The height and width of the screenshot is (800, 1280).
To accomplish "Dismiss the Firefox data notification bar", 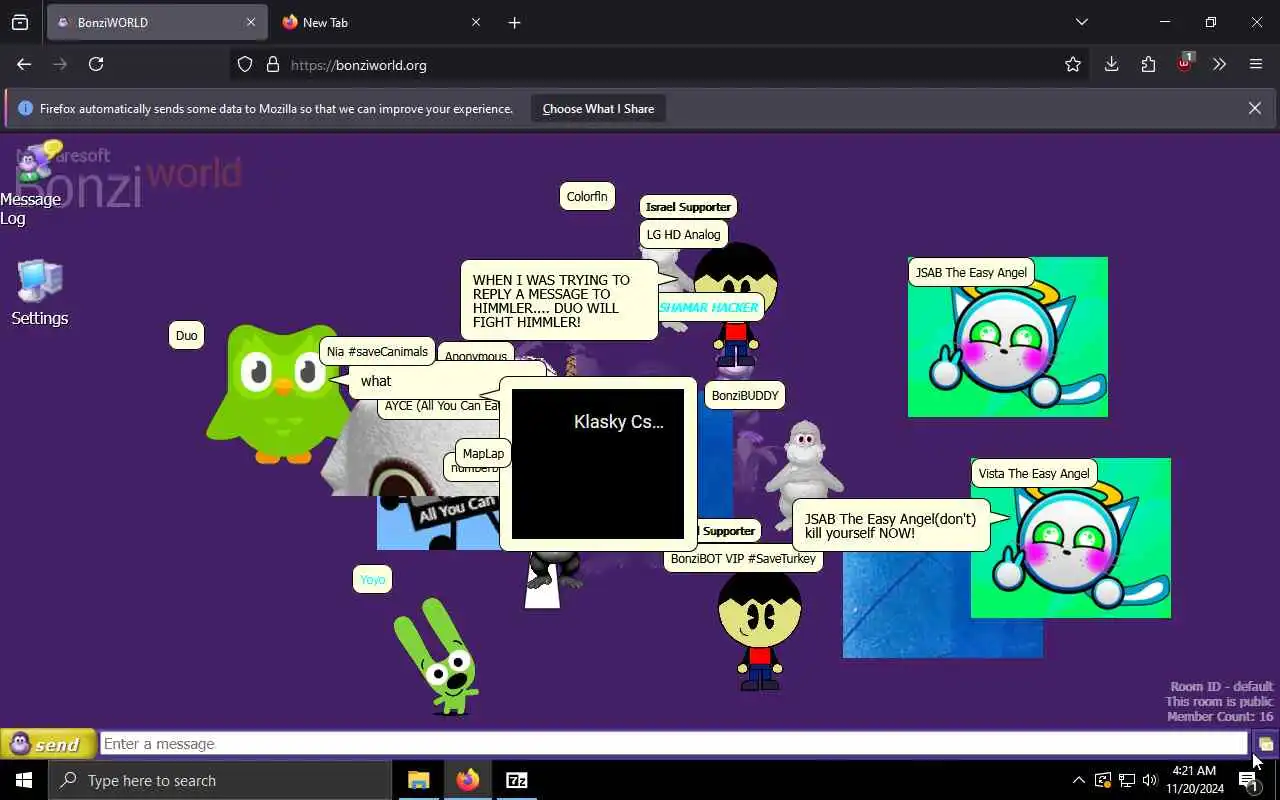I will (x=1254, y=108).
